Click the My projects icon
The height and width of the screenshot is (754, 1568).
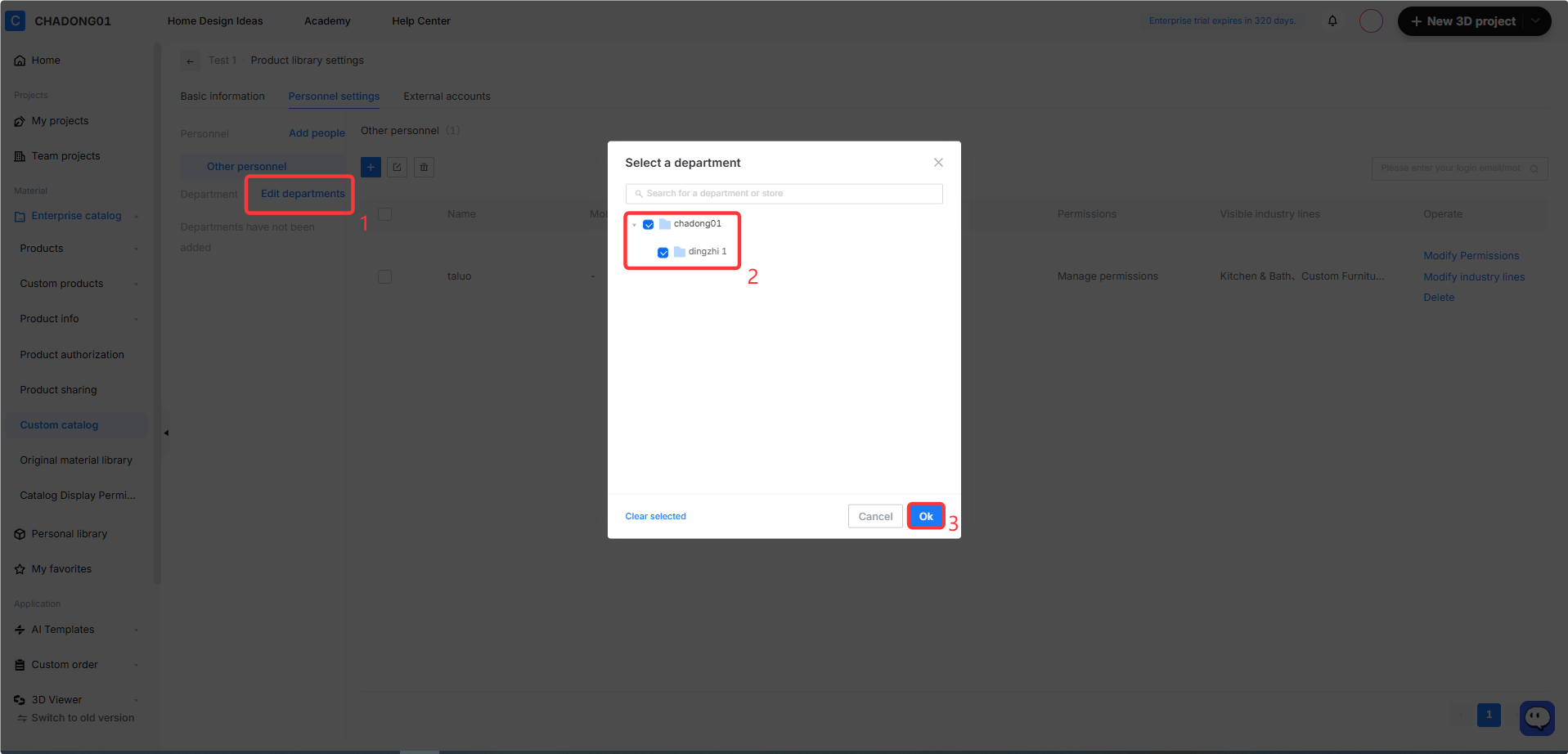tap(20, 121)
